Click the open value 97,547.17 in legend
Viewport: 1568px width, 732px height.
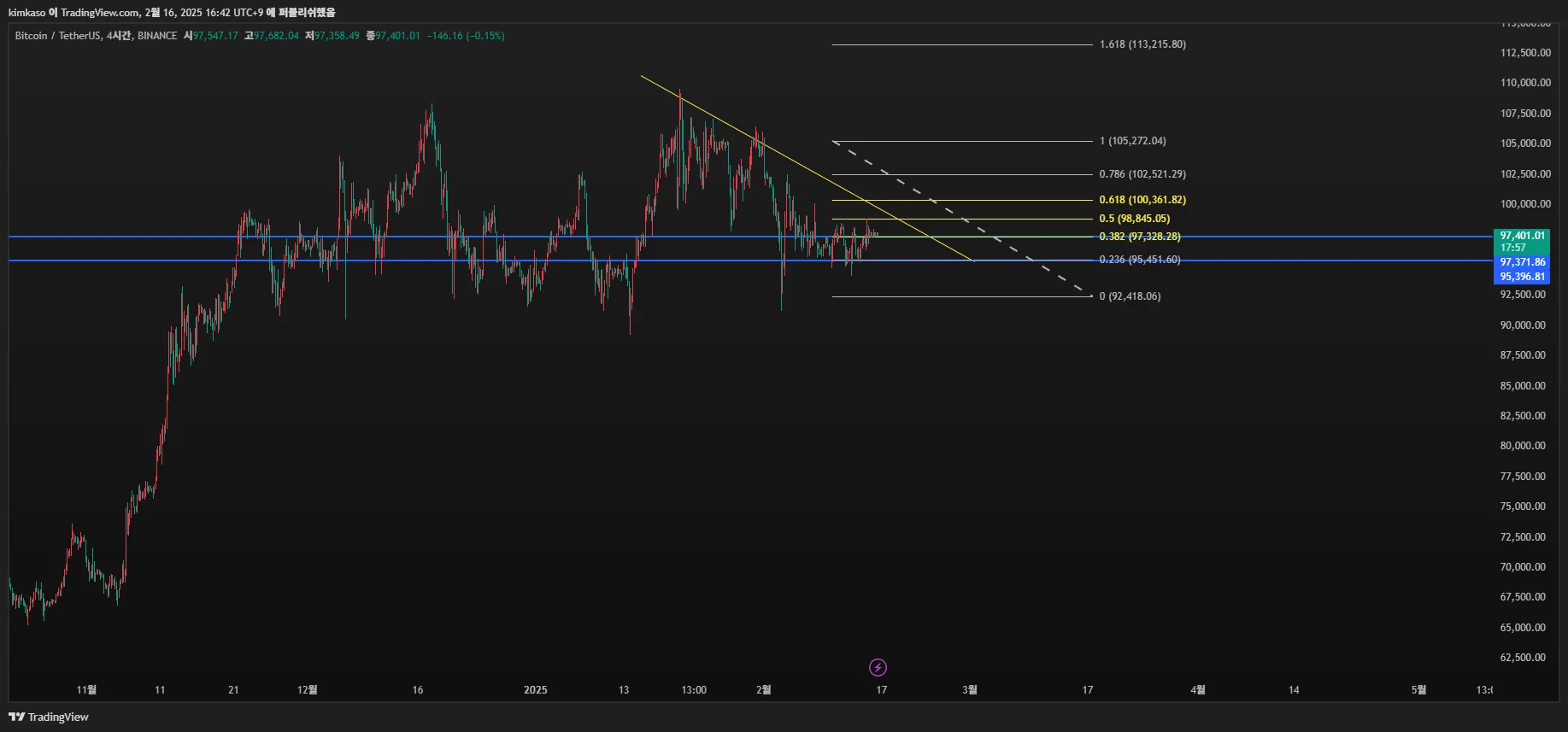[215, 36]
